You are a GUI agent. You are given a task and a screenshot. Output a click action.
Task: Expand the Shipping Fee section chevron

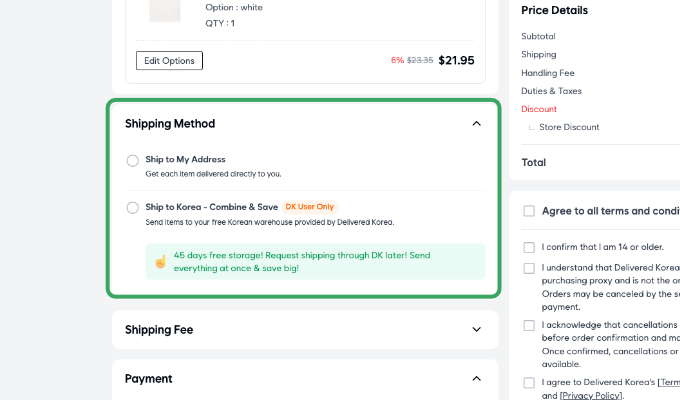coord(476,329)
